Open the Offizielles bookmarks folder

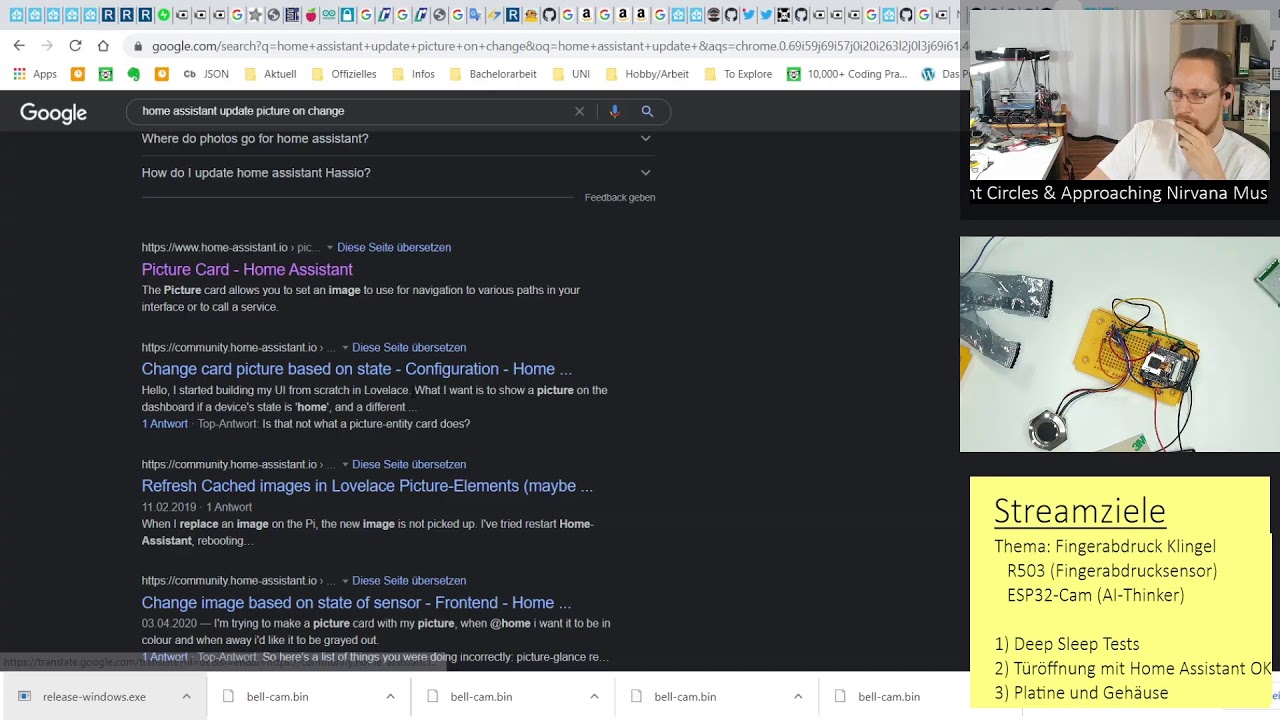[x=344, y=74]
